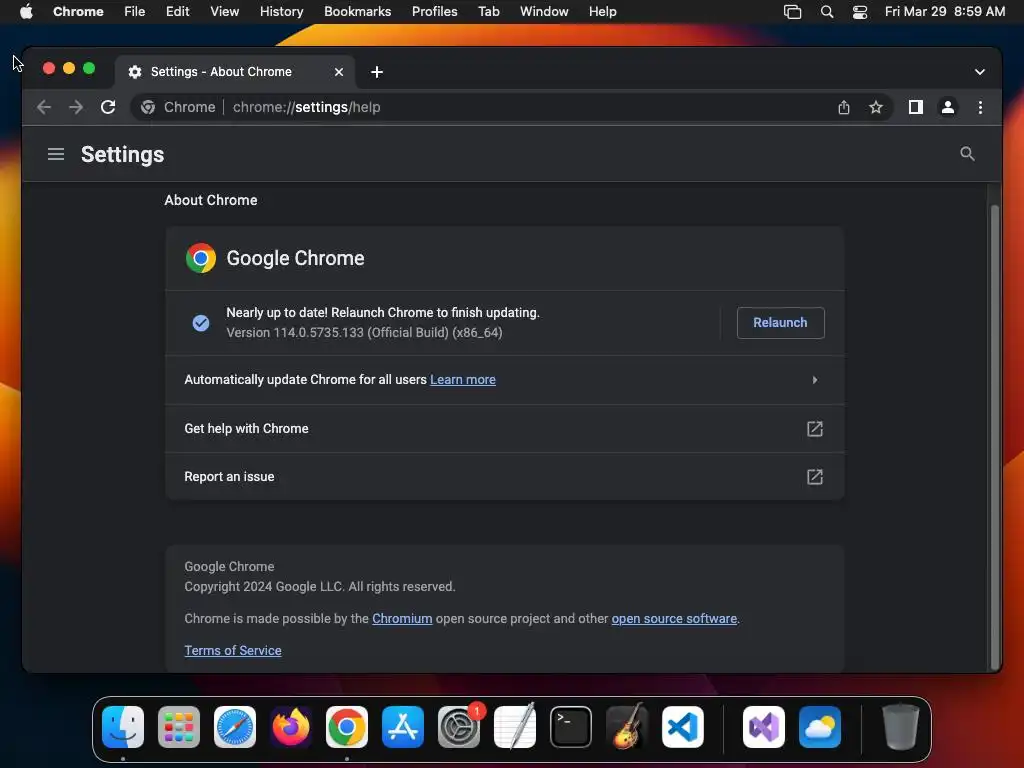
Task: Launch Terminal from the Dock
Action: (571, 727)
